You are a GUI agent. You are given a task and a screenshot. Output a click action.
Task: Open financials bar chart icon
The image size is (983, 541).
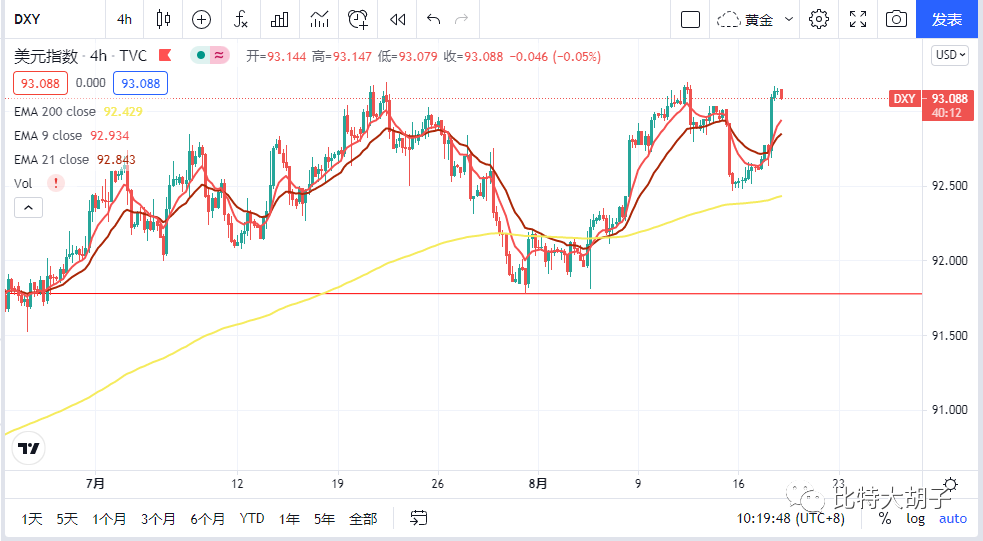coord(280,19)
